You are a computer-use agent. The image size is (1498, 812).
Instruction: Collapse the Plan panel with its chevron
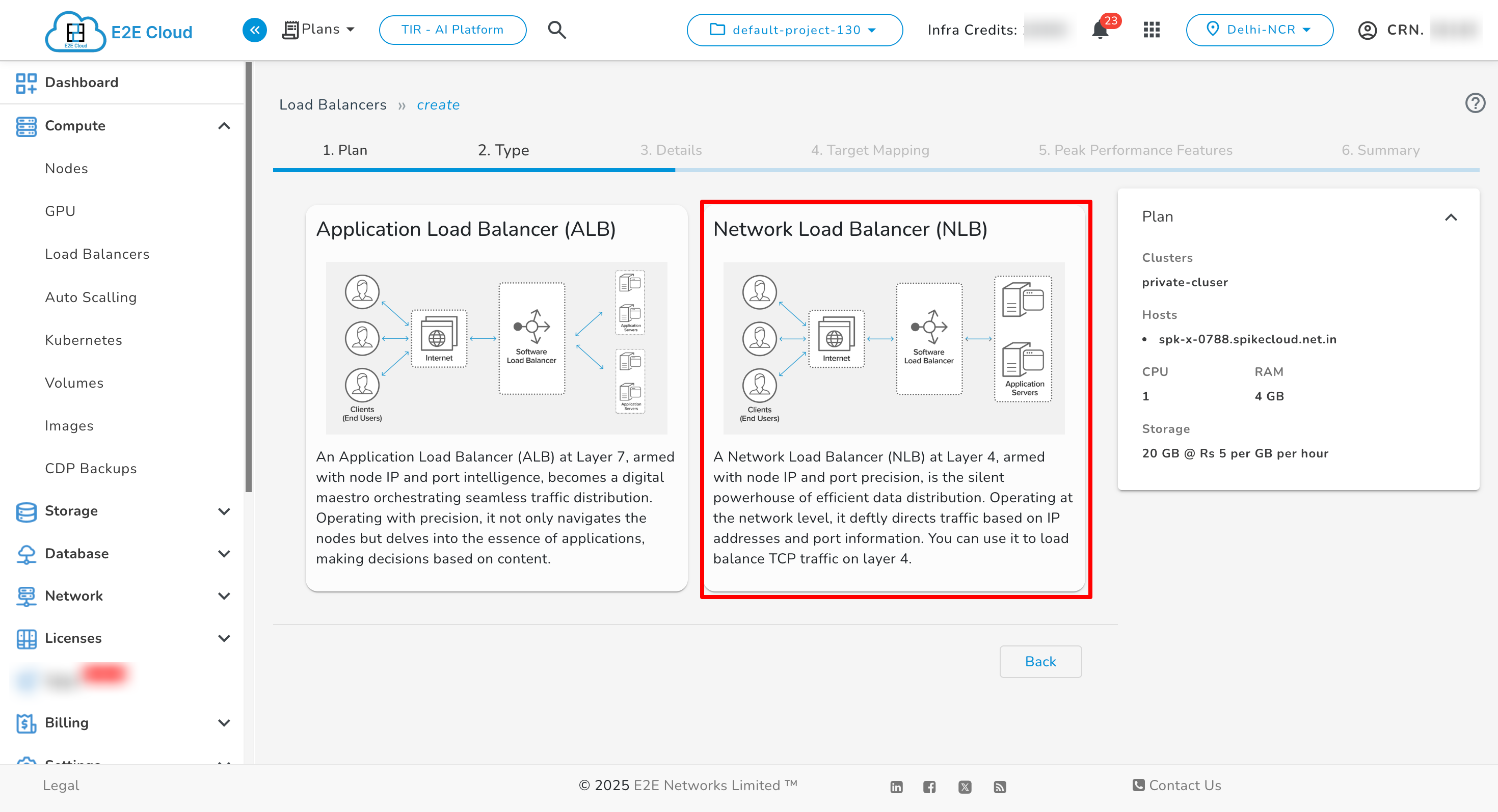1452,217
